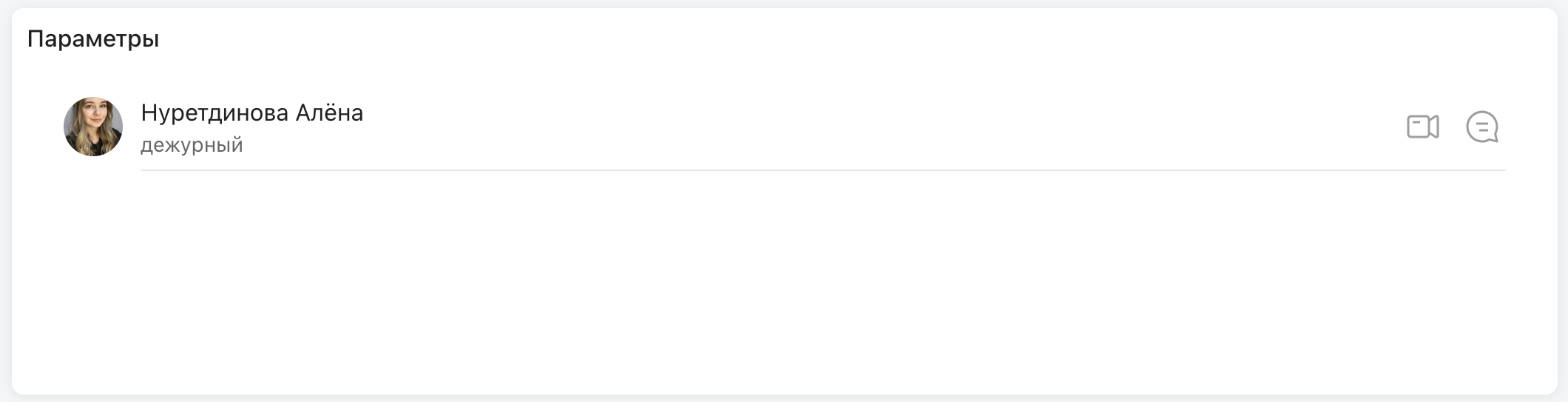The width and height of the screenshot is (1568, 402).
Task: Start a video call with Нуретдинова Алёна
Action: 1422,127
